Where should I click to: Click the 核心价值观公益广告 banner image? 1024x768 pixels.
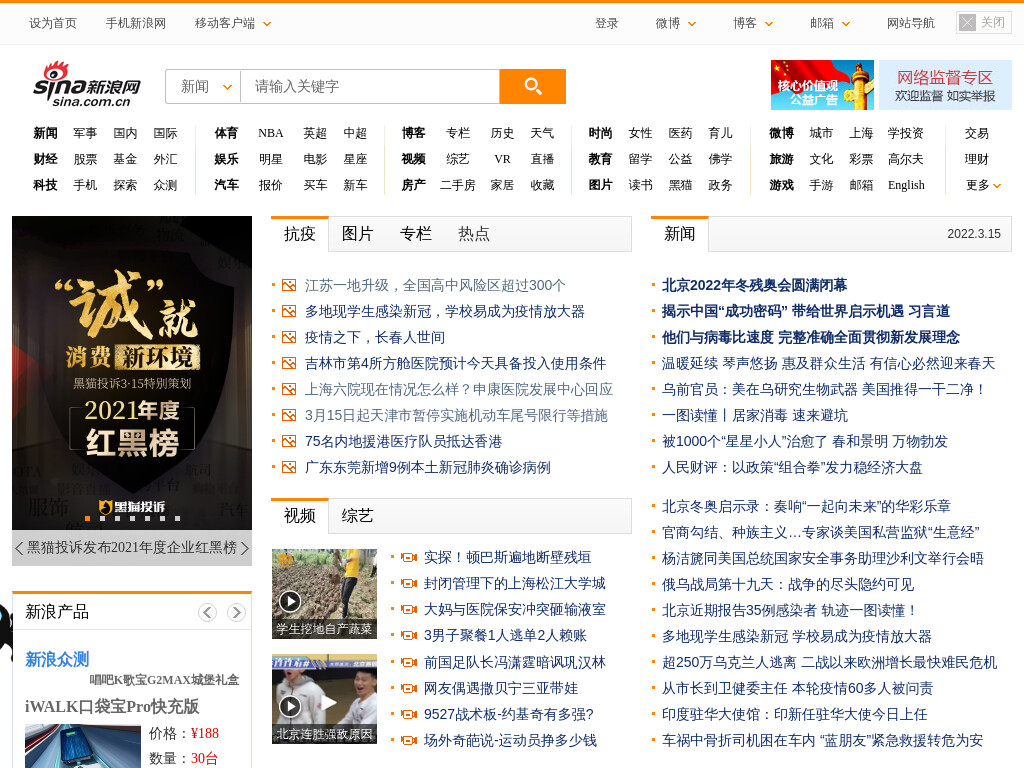822,85
